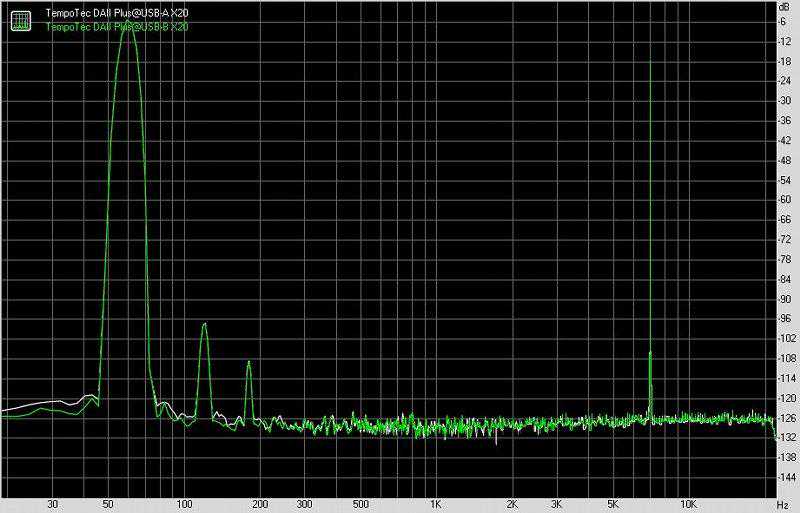Click the 500 frequency axis label
The height and width of the screenshot is (513, 800).
click(x=360, y=504)
